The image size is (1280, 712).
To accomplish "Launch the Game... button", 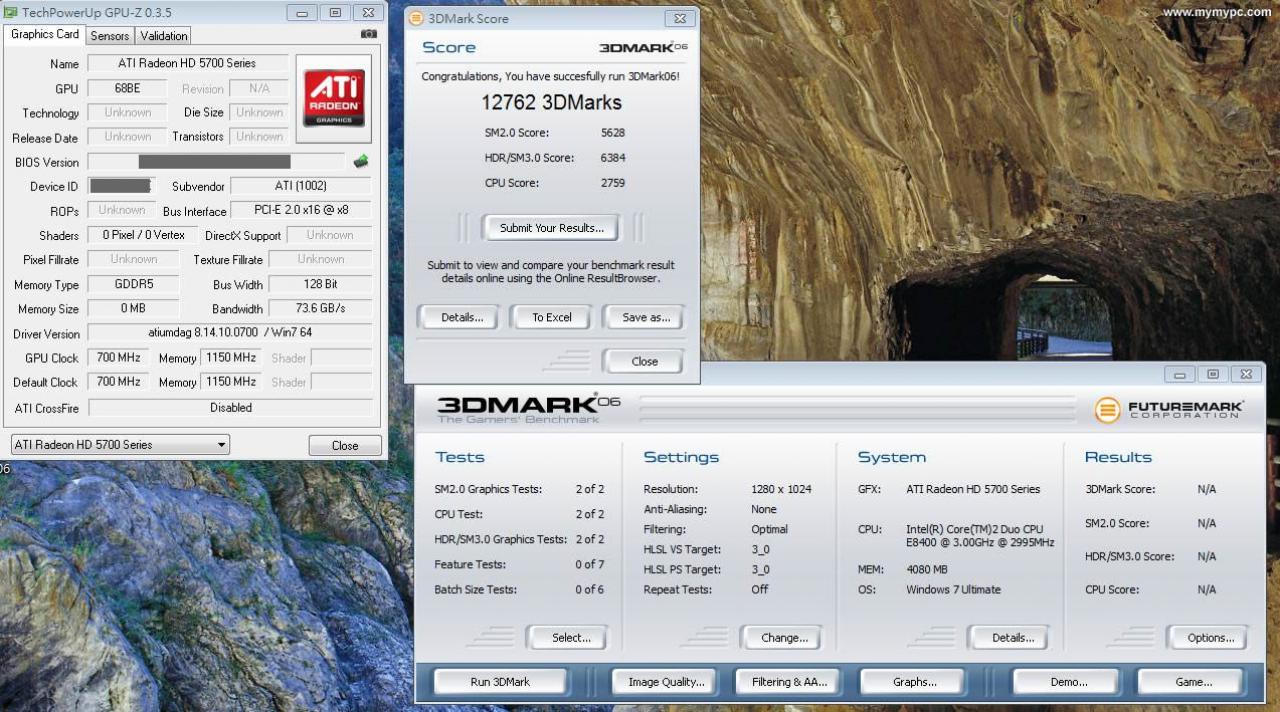I will pyautogui.click(x=1193, y=682).
